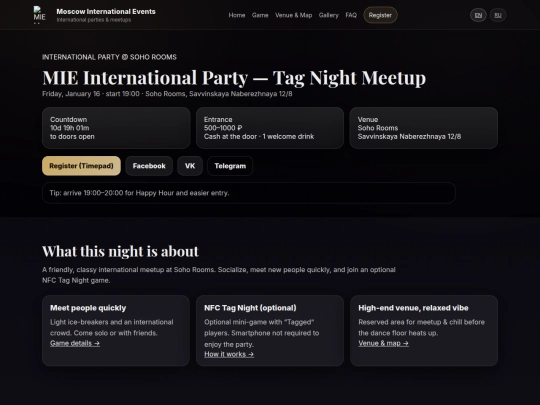The height and width of the screenshot is (405, 540).
Task: Click the Moscow International Events title
Action: tap(106, 12)
